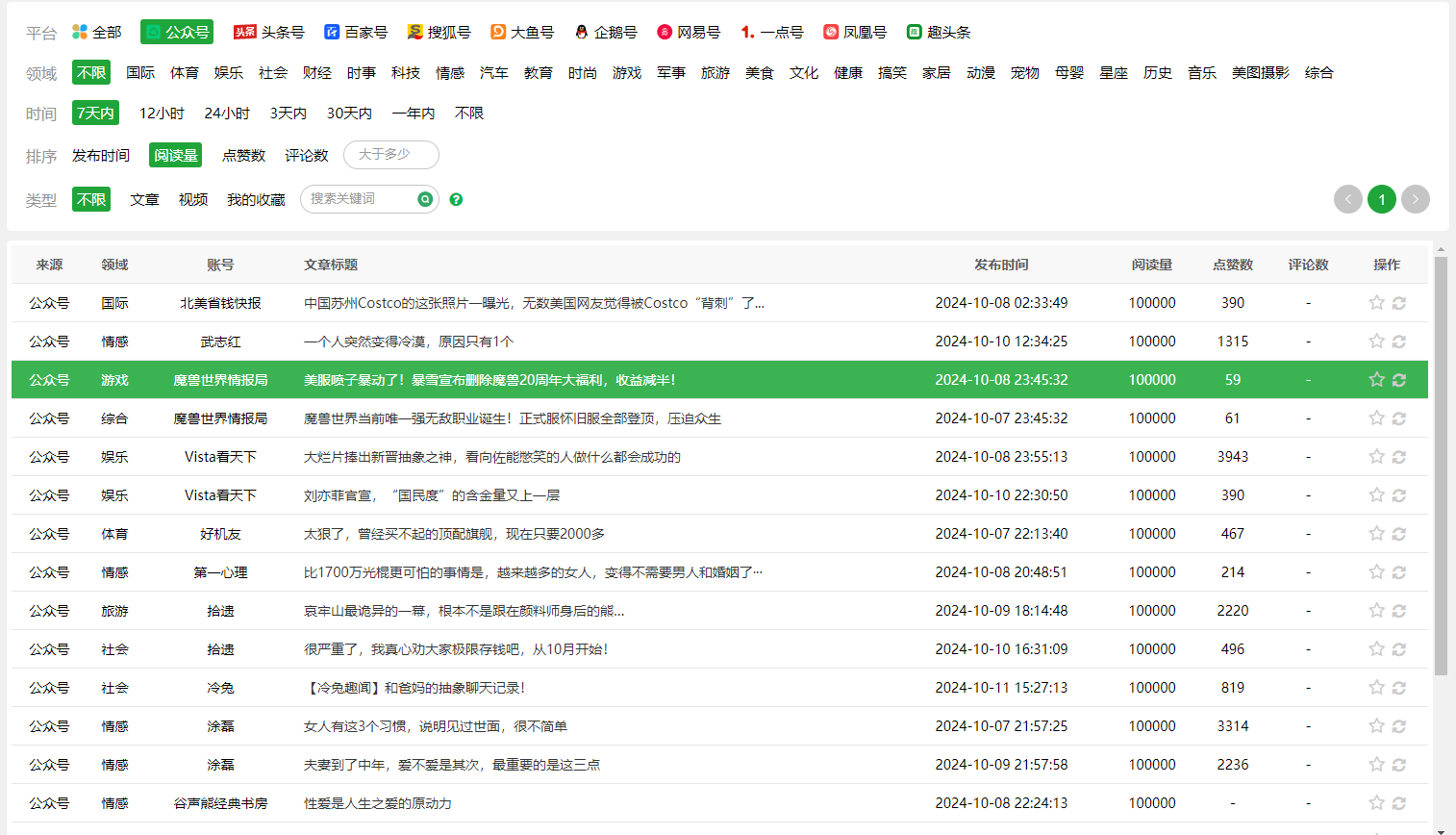Select the 企鹅号 platform

point(606,32)
